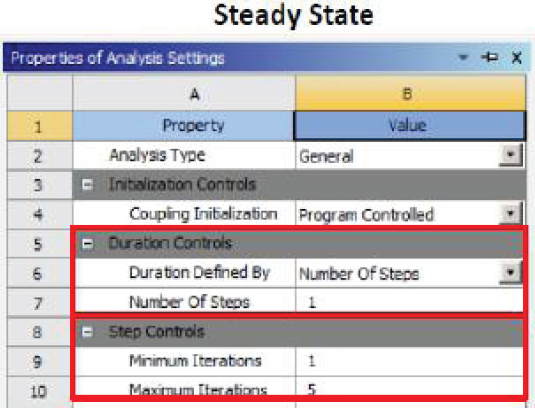The width and height of the screenshot is (535, 408).
Task: Select row header 8
Action: click(x=40, y=332)
